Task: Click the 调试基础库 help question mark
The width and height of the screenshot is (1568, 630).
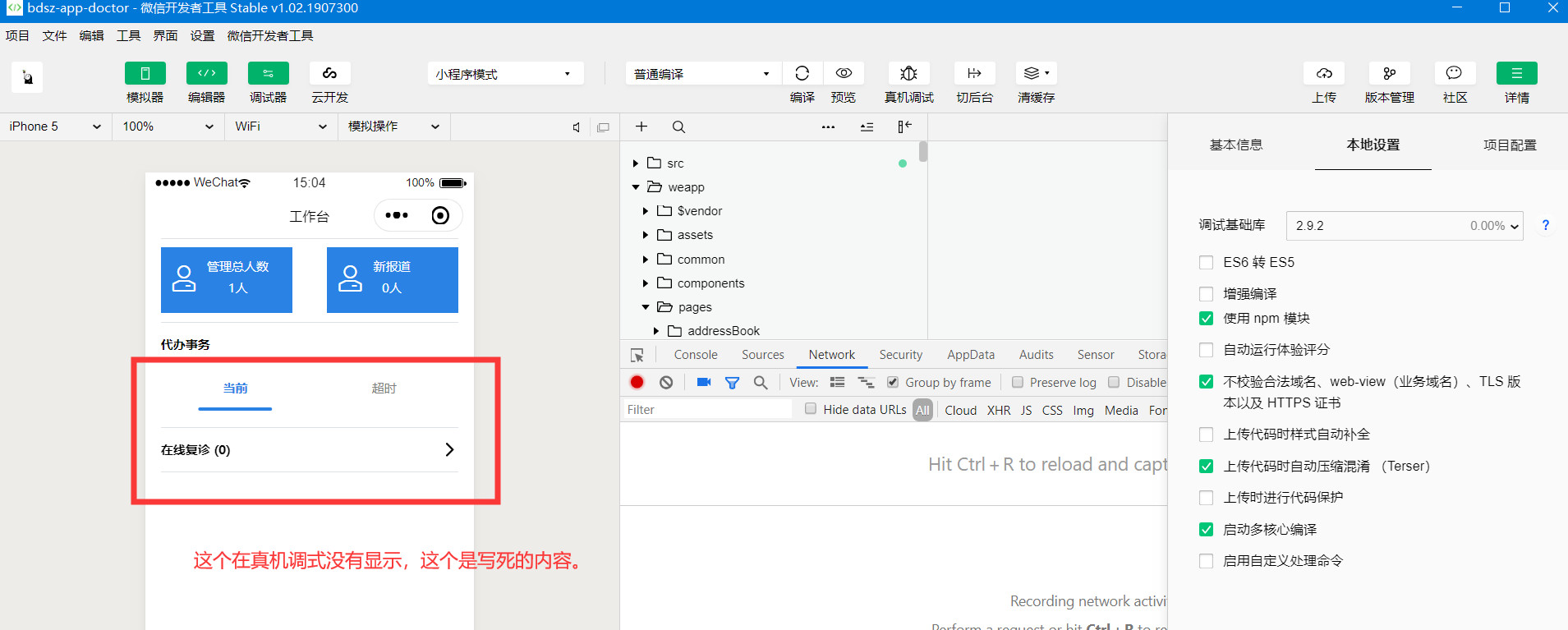Action: pyautogui.click(x=1546, y=225)
